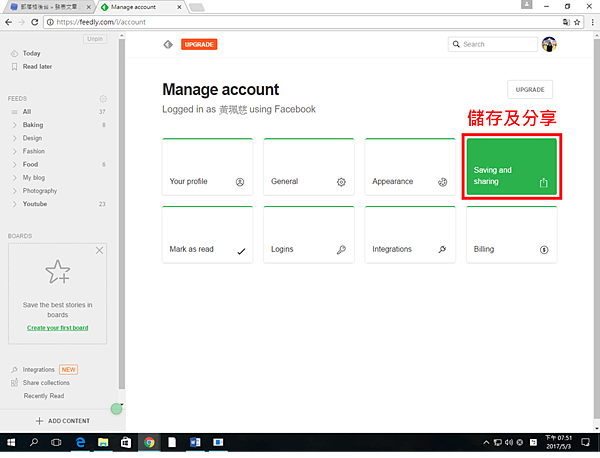Open the Integrations card

[x=410, y=235]
